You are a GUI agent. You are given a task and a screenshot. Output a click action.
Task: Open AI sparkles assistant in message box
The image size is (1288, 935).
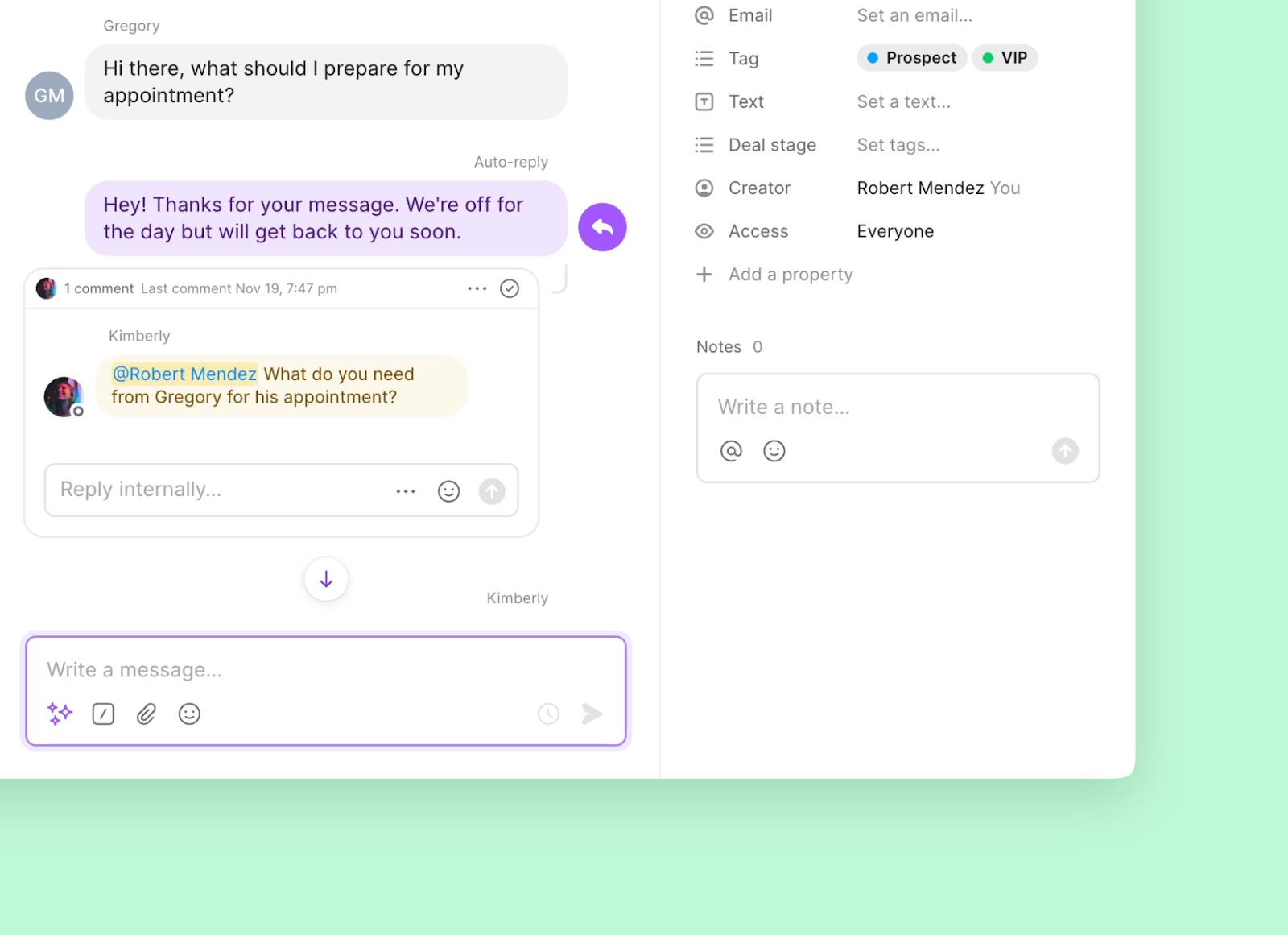60,714
